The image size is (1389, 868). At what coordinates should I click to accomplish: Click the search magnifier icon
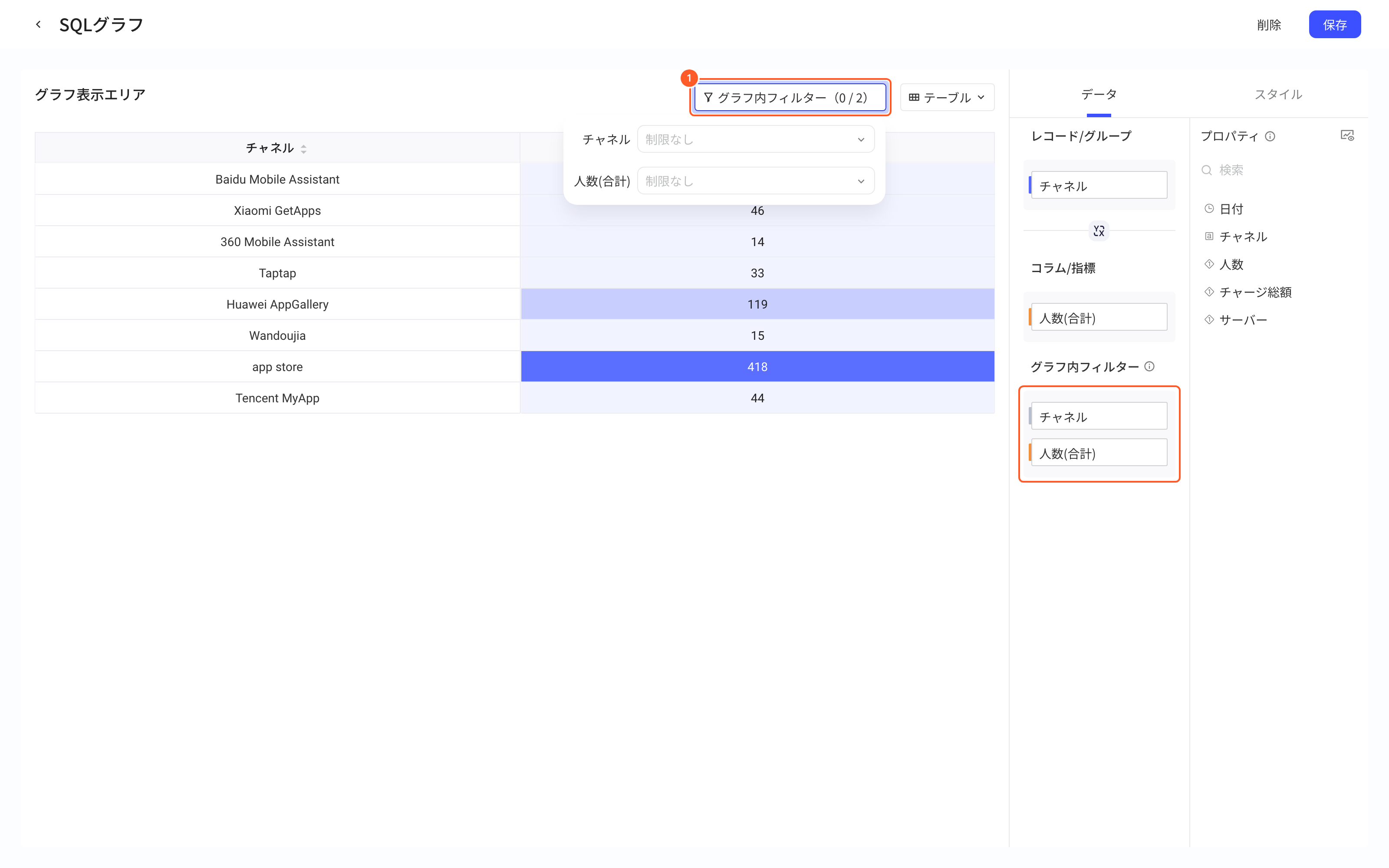[x=1207, y=170]
